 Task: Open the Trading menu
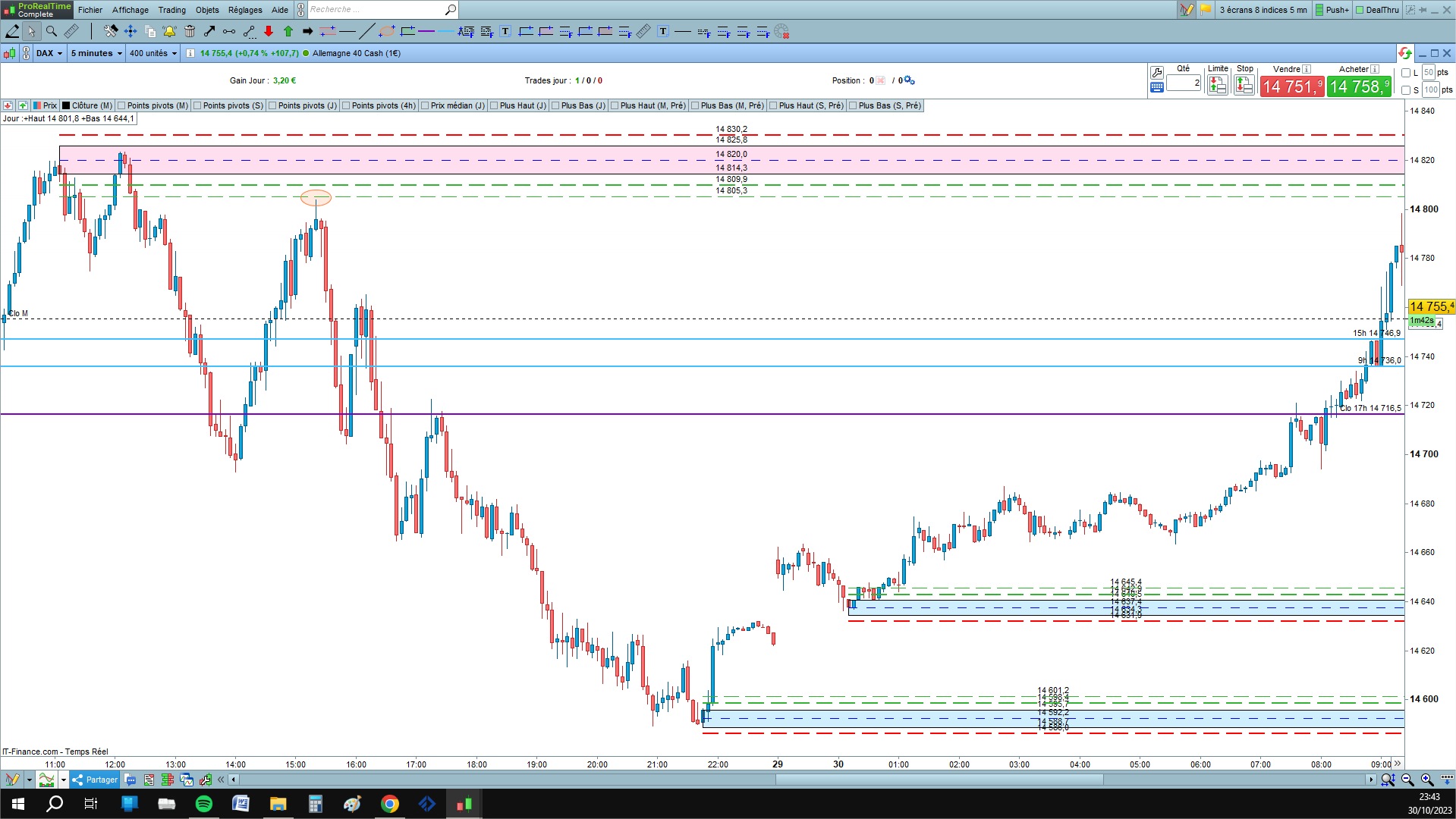(x=171, y=10)
